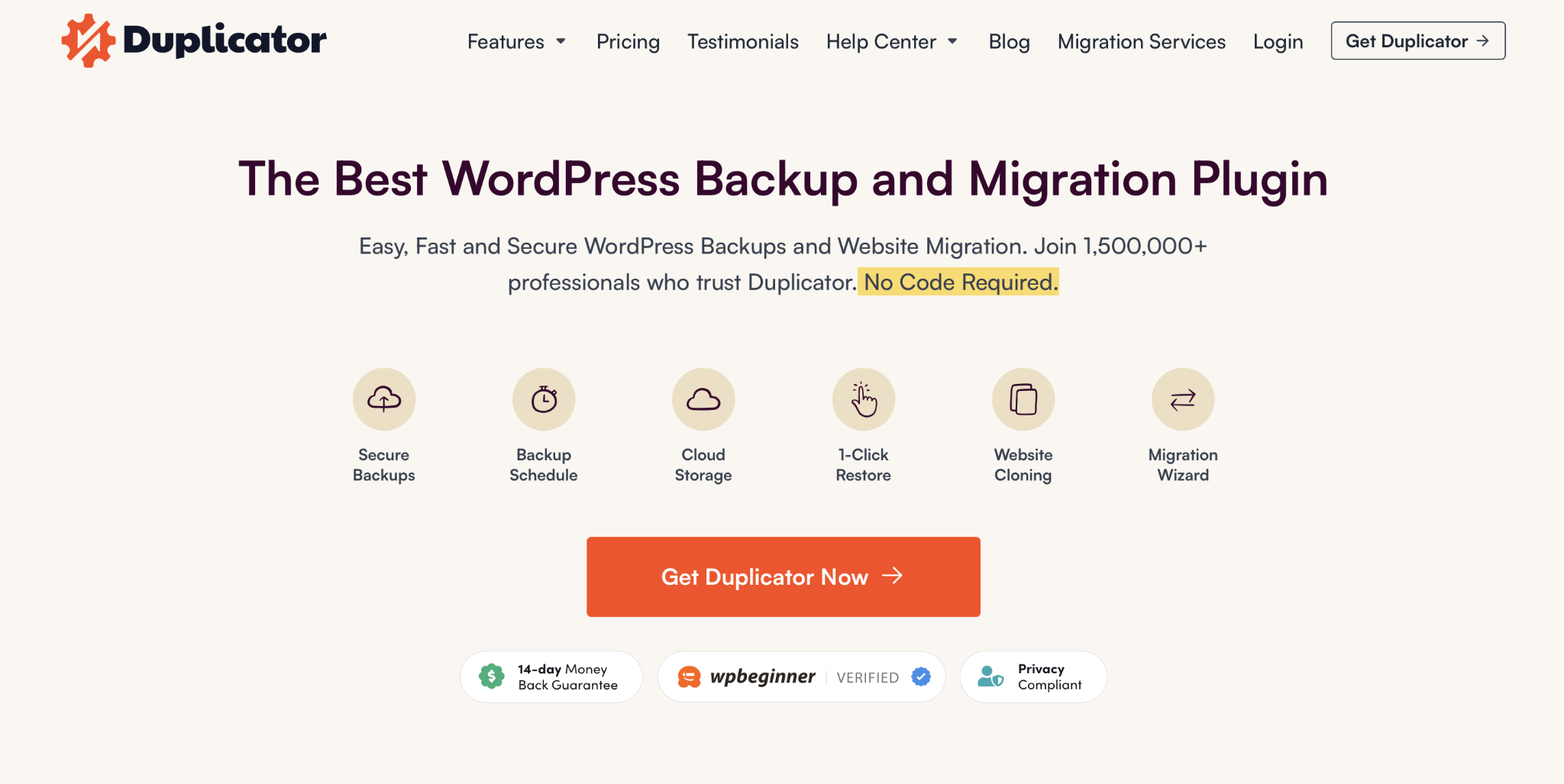Open the Pricing page from navigation
The image size is (1564, 784).
tap(628, 41)
